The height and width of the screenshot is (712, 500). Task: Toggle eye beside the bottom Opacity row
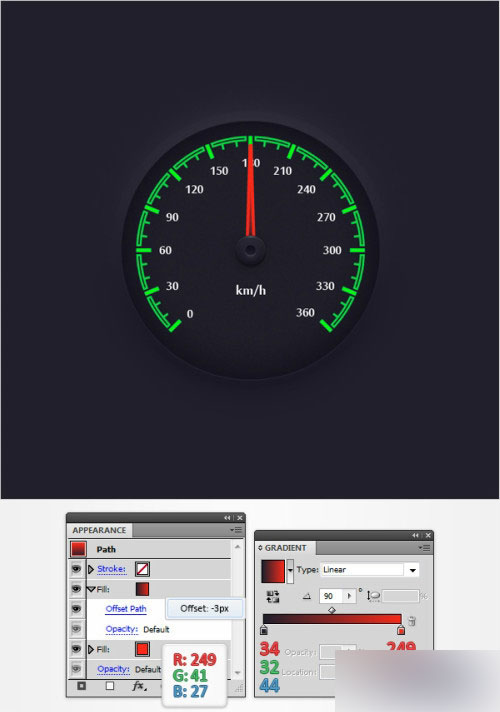[x=76, y=669]
